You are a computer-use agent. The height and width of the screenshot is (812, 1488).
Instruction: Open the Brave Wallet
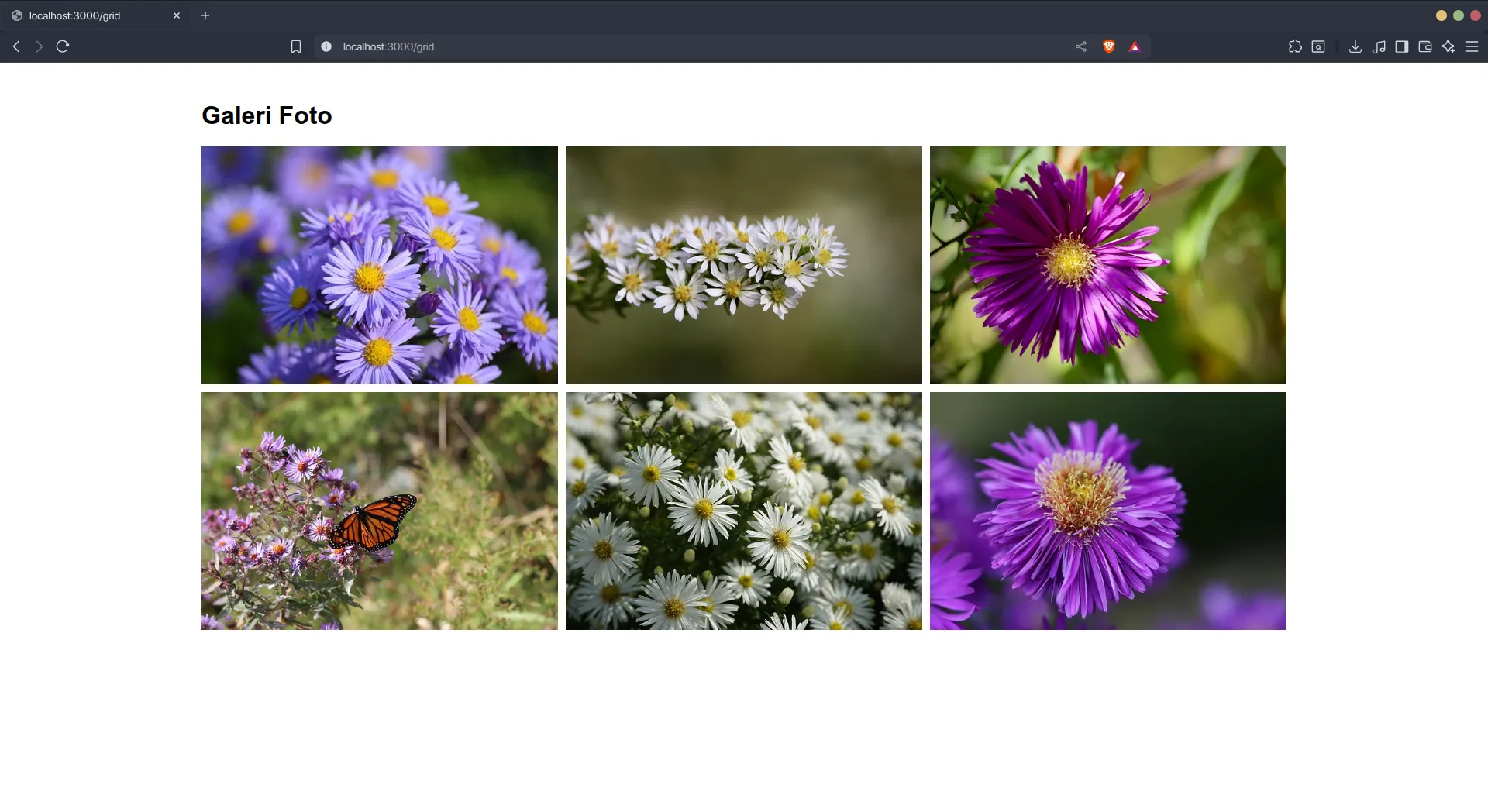coord(1424,46)
